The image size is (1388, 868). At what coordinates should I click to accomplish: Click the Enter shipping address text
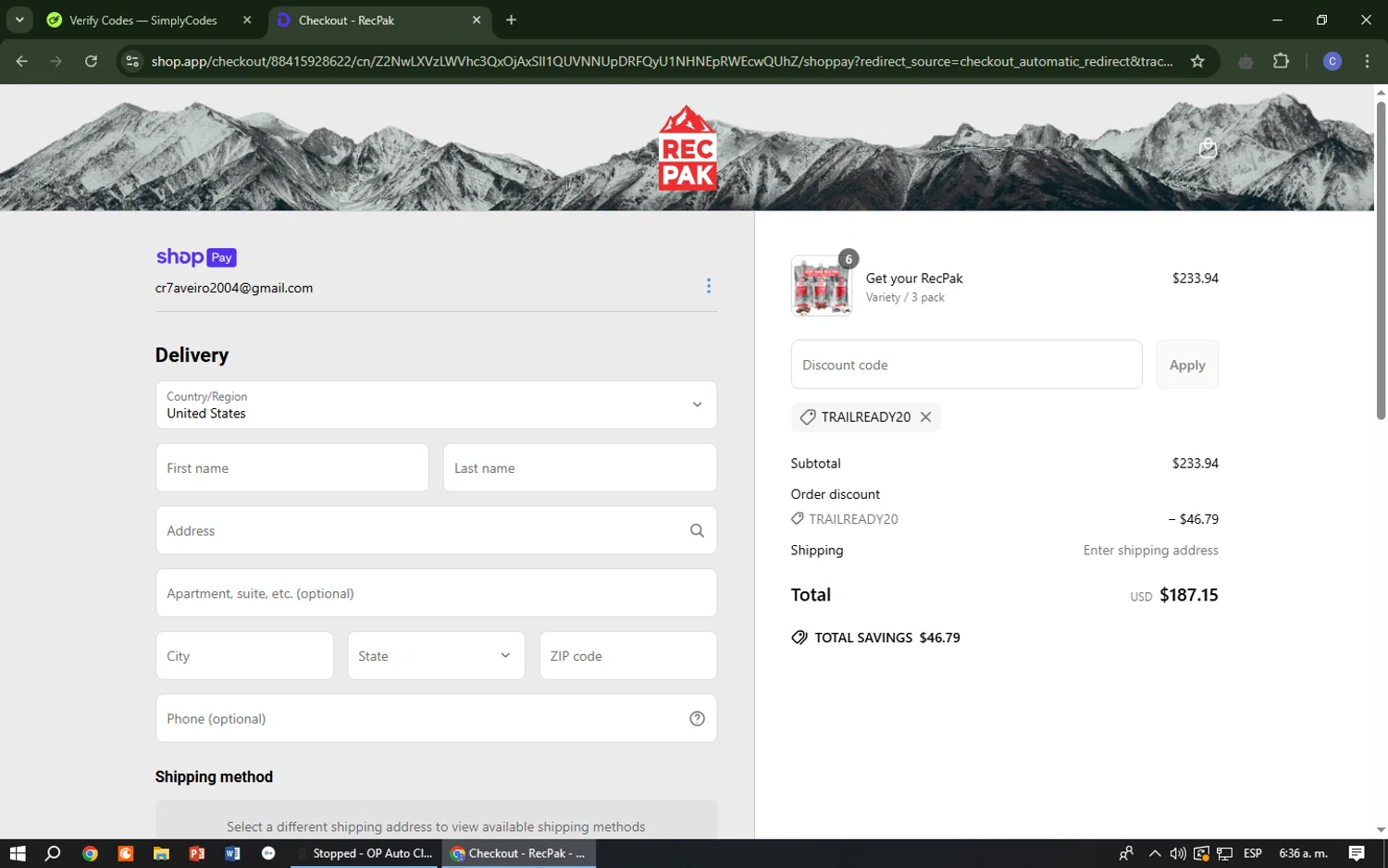pyautogui.click(x=1151, y=550)
